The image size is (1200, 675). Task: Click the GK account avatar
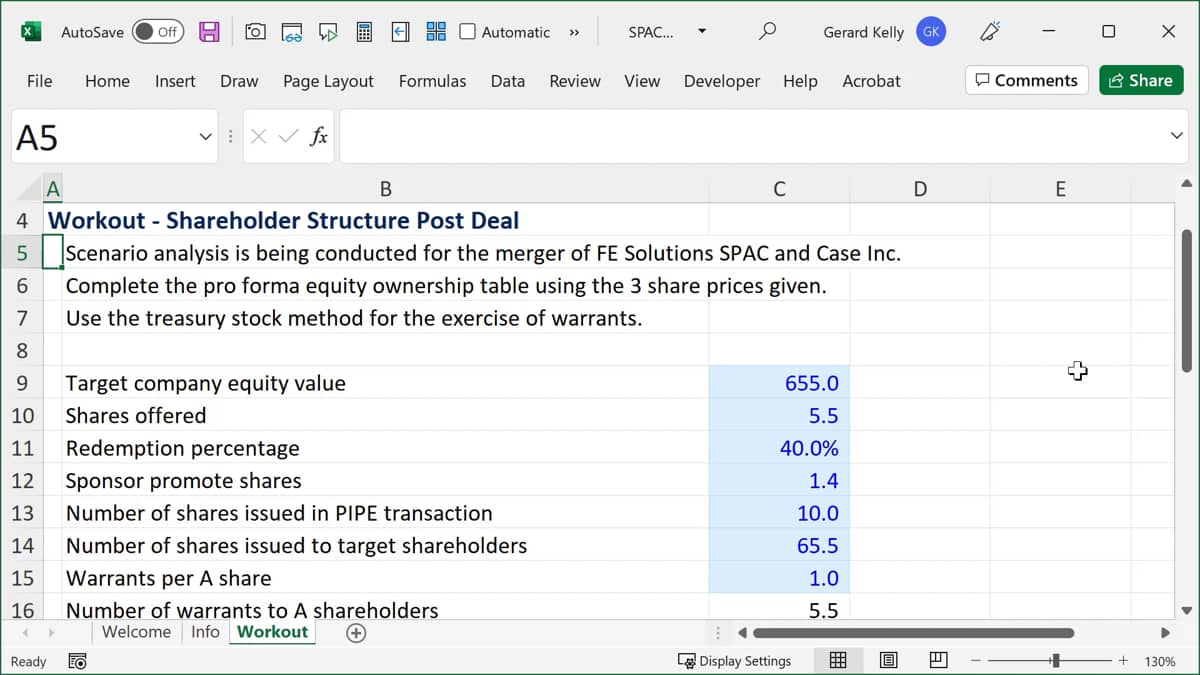click(931, 32)
